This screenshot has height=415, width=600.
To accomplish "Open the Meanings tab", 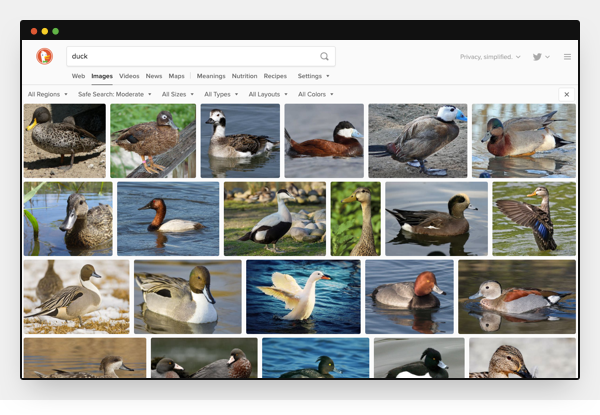I will (x=211, y=76).
